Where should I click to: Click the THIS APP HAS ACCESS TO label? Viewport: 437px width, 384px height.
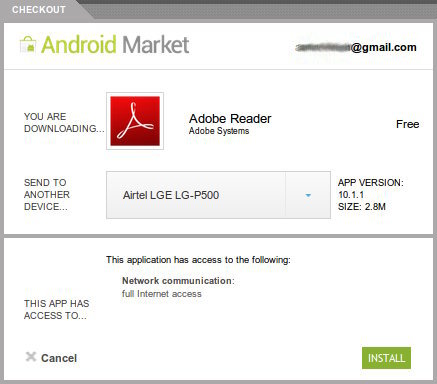pos(56,310)
